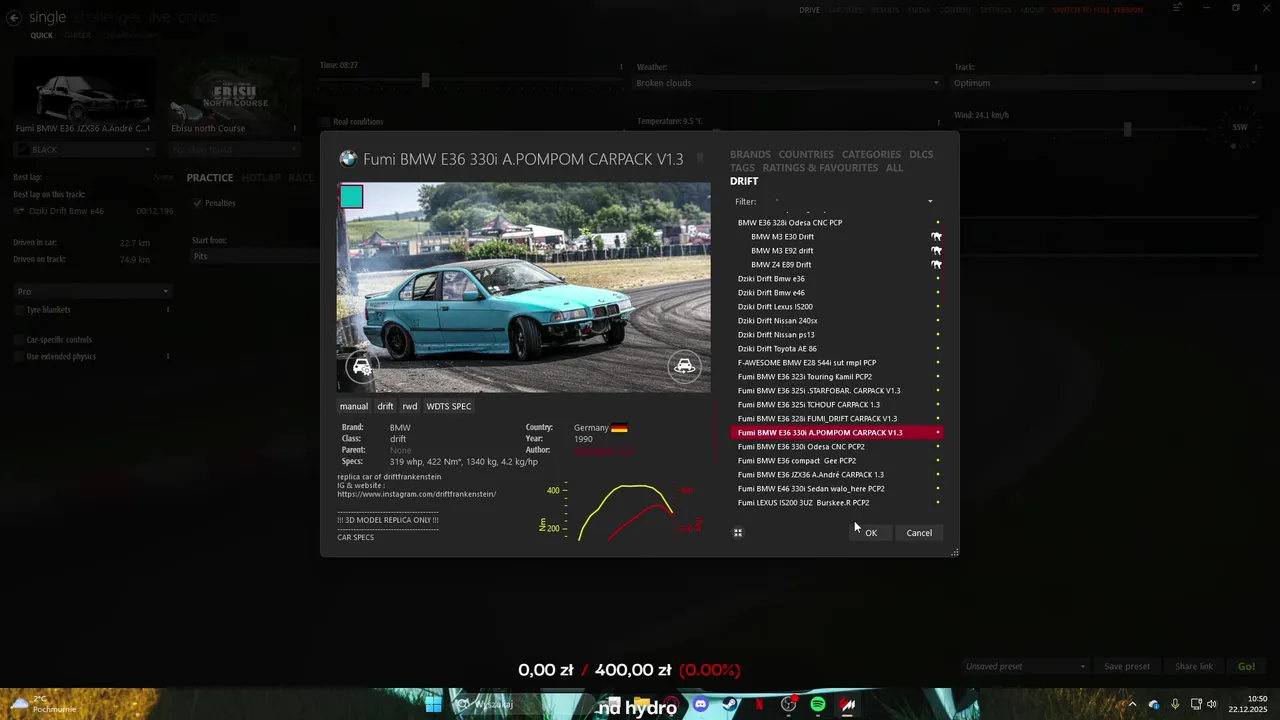The image size is (1280, 720).
Task: Open the Windows Start menu
Action: coord(433,705)
